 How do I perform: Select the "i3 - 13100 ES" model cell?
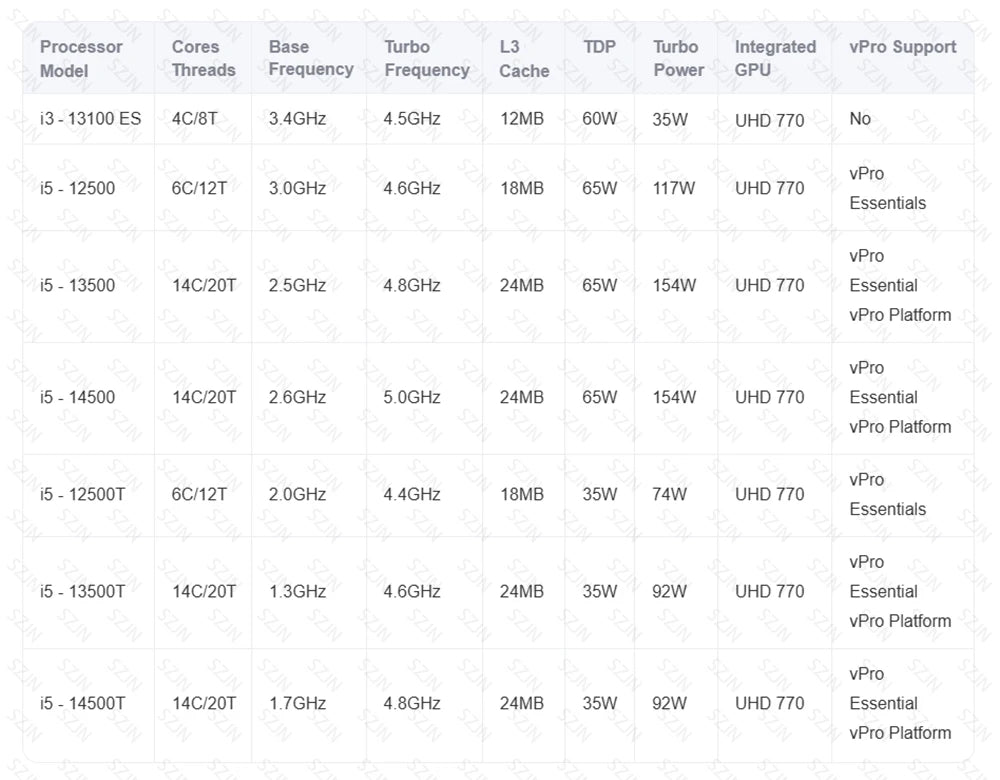90,119
